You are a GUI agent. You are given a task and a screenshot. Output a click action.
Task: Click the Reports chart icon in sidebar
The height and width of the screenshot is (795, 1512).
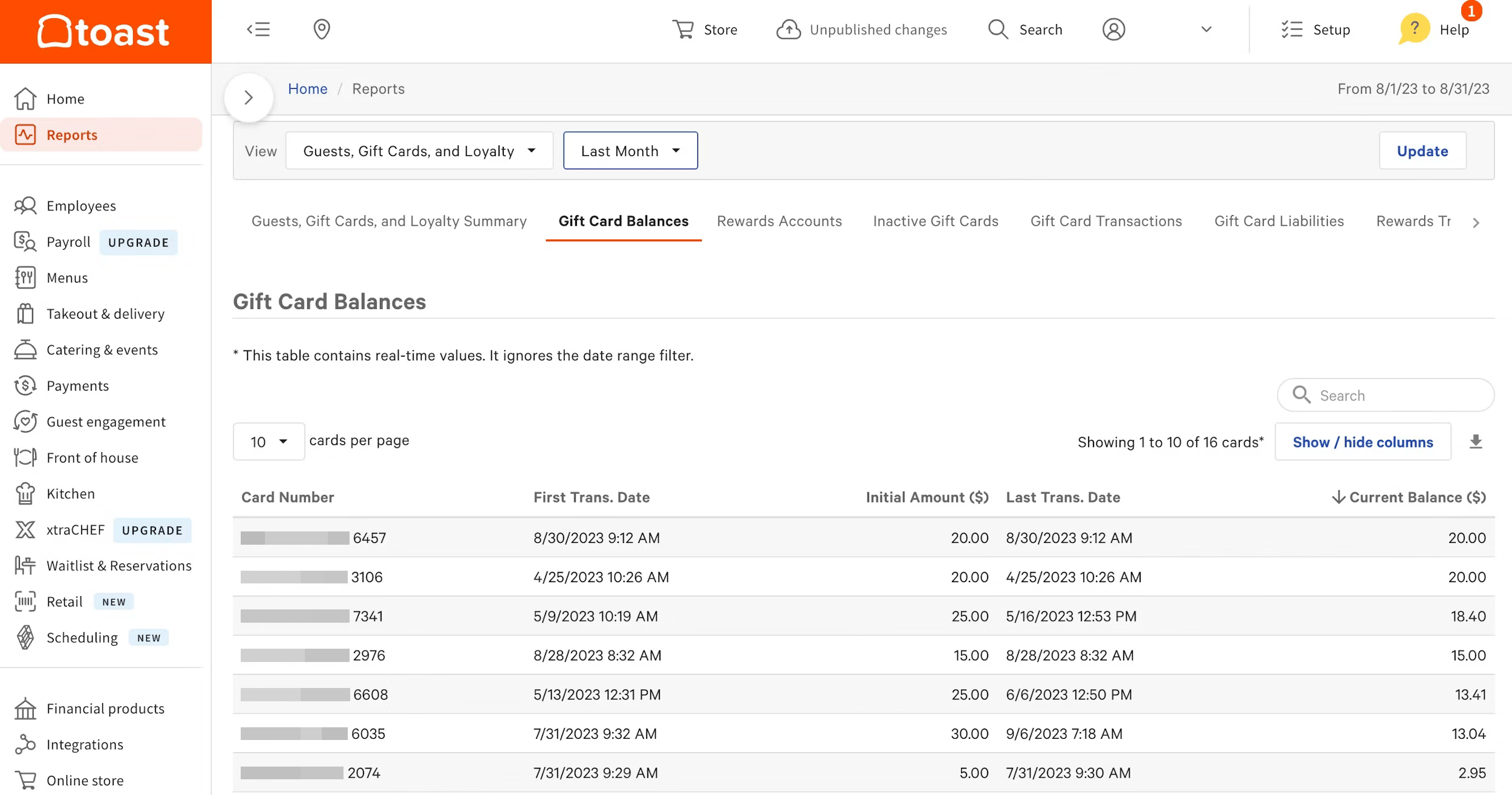(25, 134)
